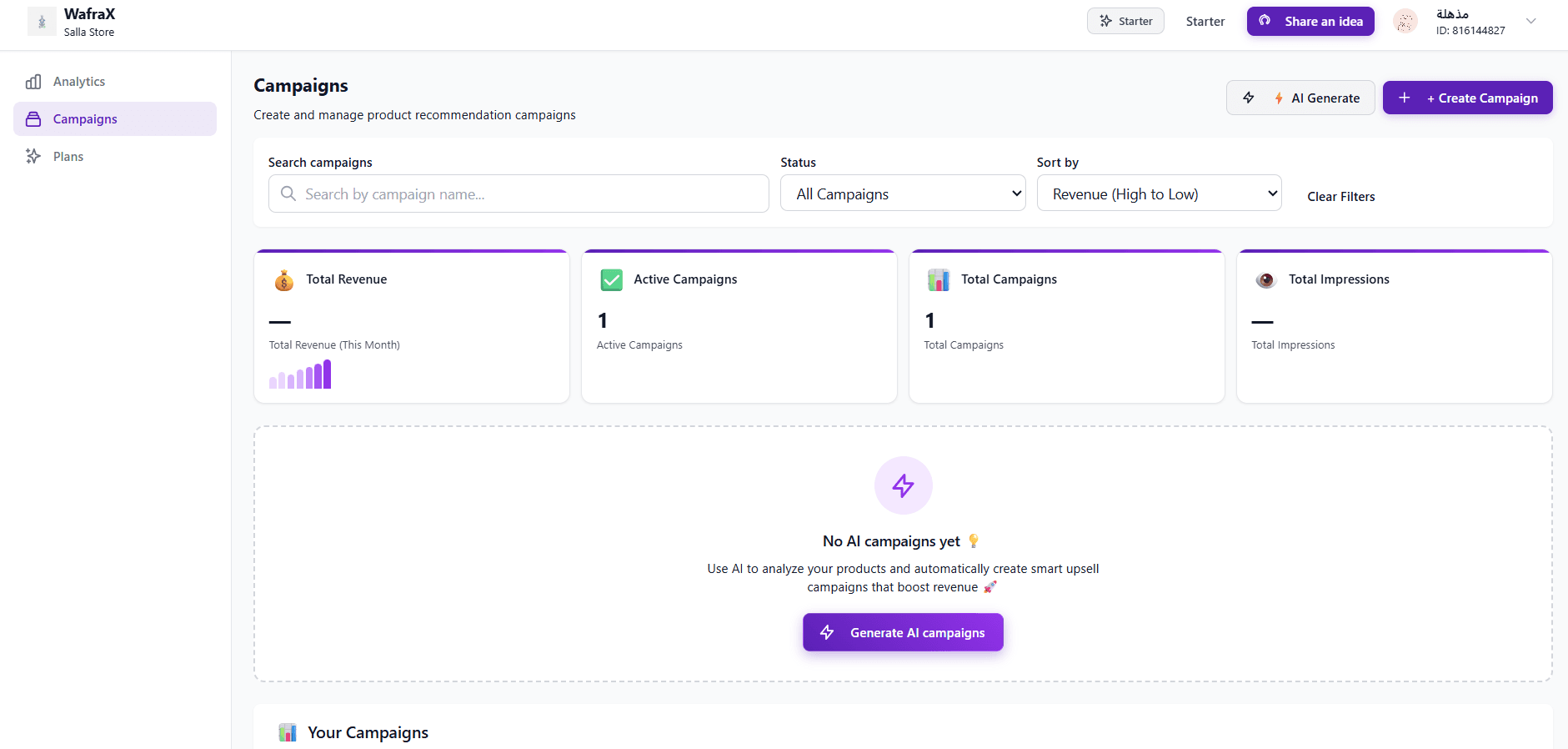The width and height of the screenshot is (1568, 749).
Task: Click the eye icon for Total Impressions
Action: 1265,280
